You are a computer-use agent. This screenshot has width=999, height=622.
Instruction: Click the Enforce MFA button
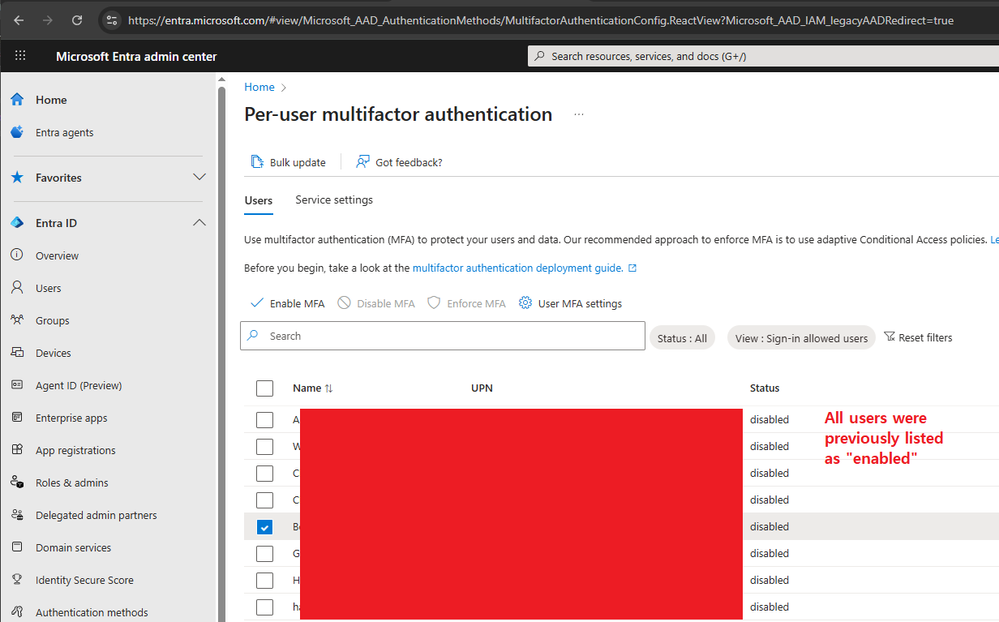pos(466,303)
